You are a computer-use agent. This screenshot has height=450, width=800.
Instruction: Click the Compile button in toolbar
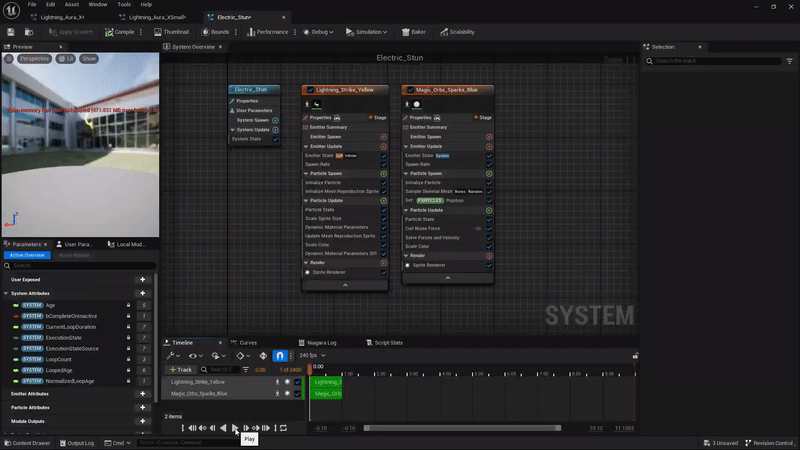[120, 32]
